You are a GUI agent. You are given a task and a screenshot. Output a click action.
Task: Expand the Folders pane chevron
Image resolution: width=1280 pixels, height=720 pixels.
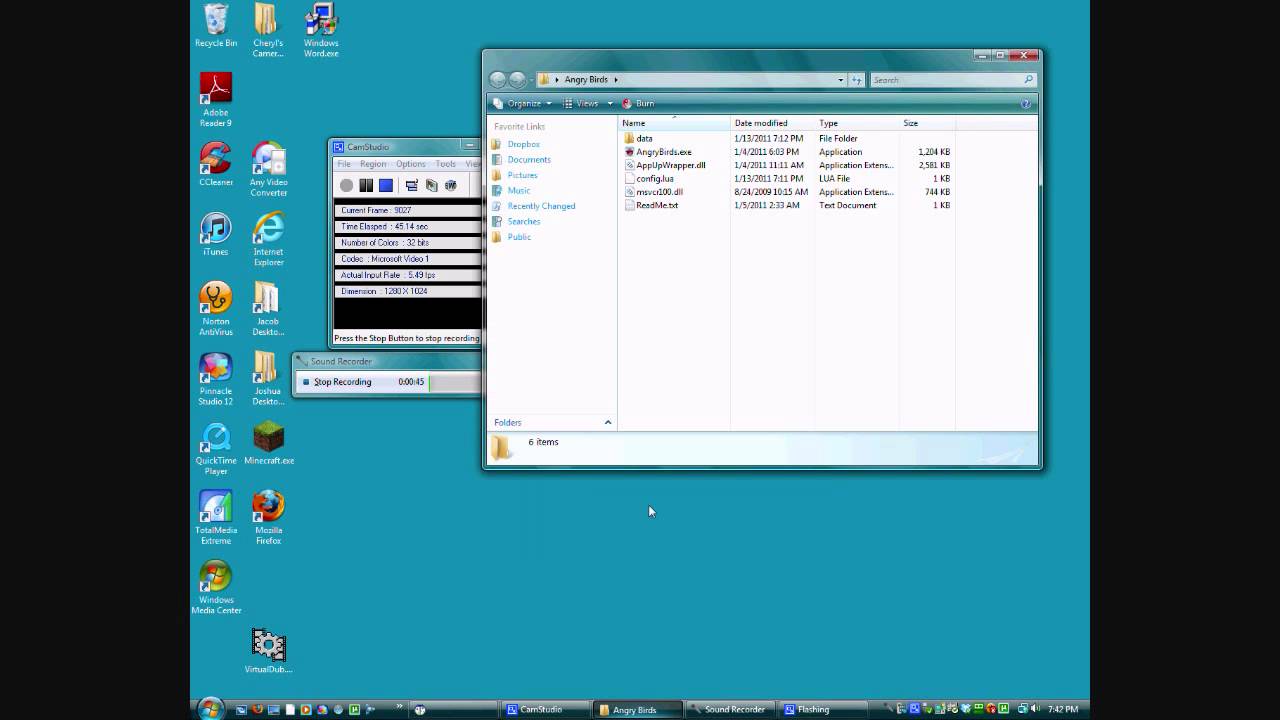607,423
